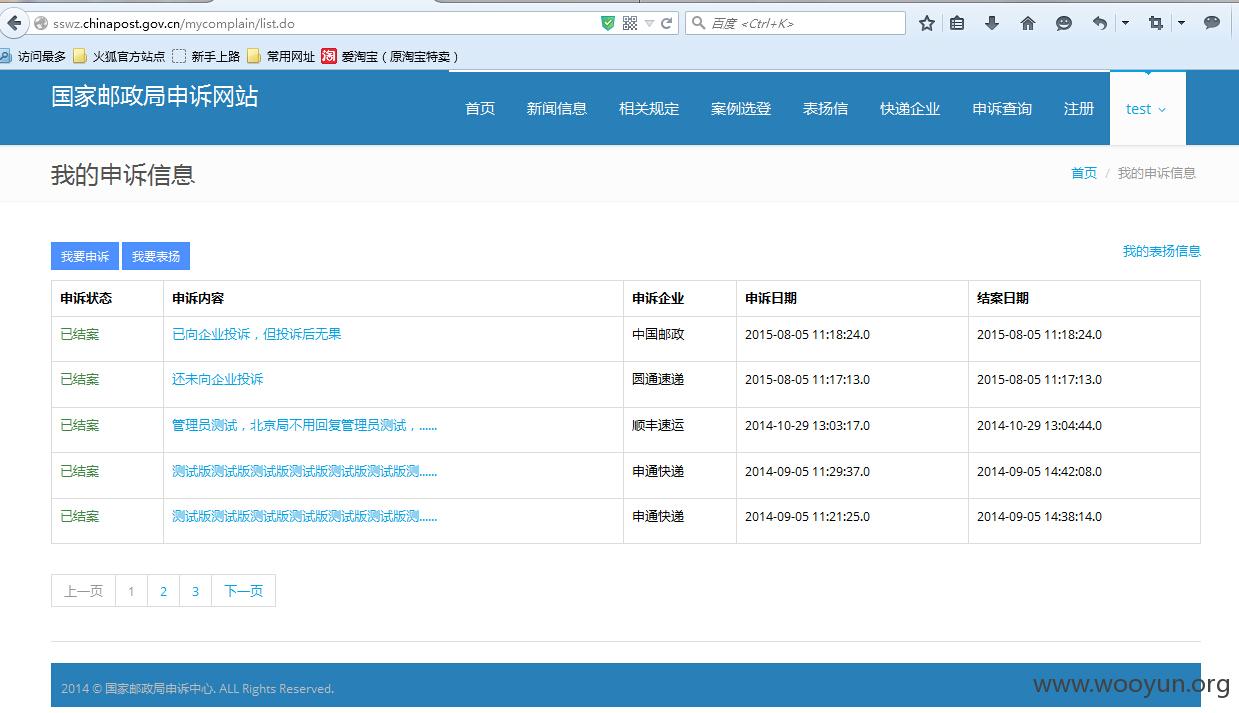Open the 表扬信 menu item
The width and height of the screenshot is (1239, 713).
[x=825, y=109]
